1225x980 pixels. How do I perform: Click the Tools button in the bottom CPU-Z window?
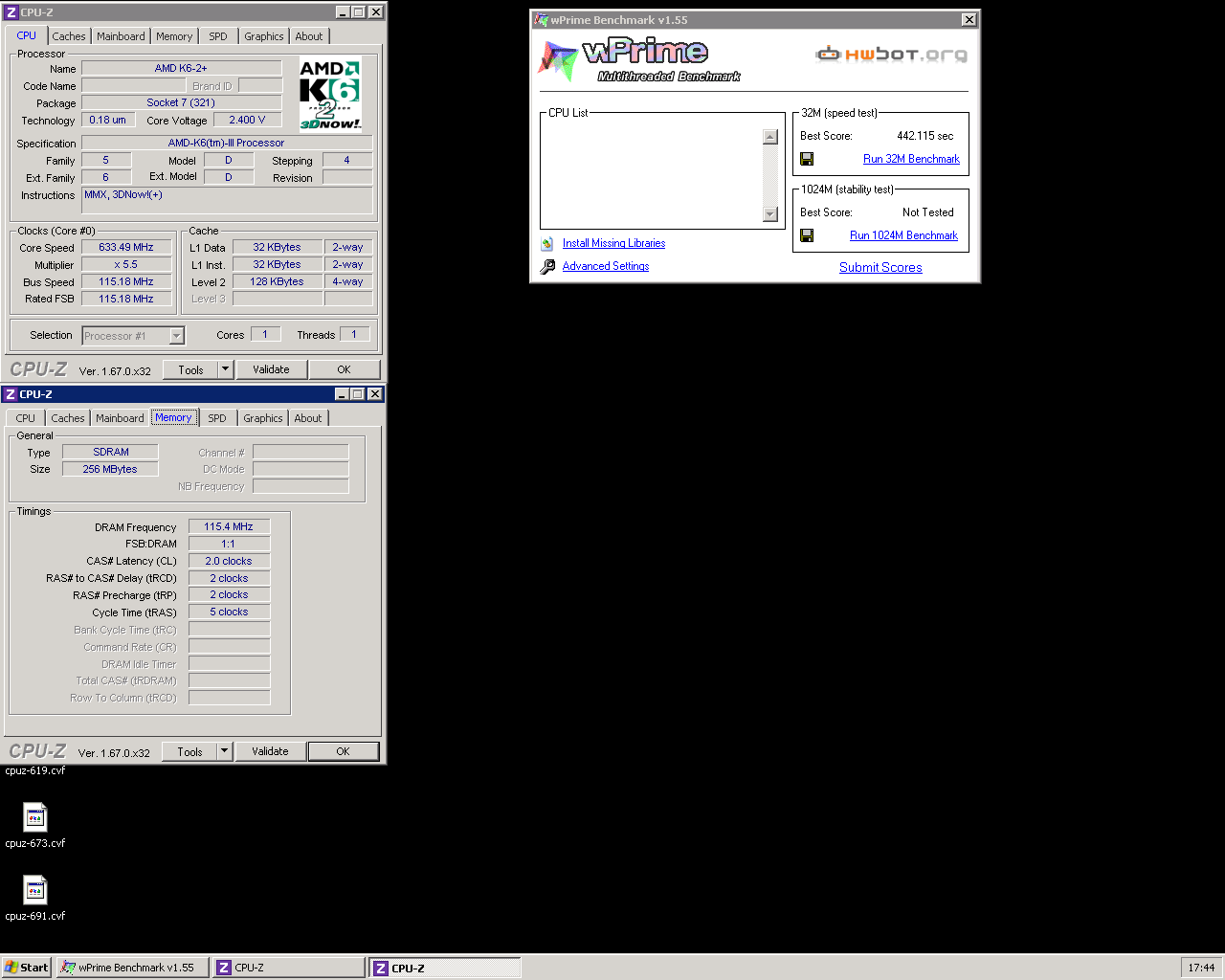click(x=189, y=751)
